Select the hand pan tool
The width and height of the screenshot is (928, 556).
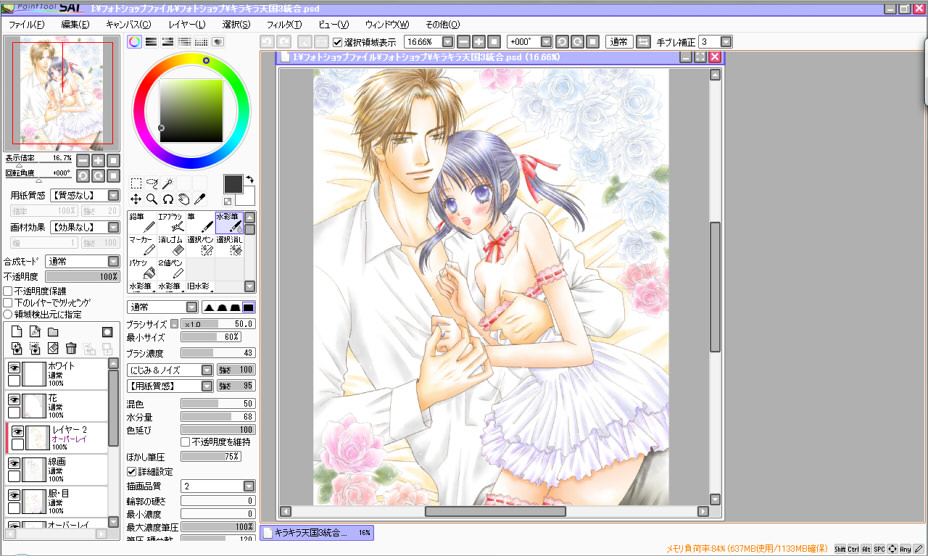pos(184,199)
